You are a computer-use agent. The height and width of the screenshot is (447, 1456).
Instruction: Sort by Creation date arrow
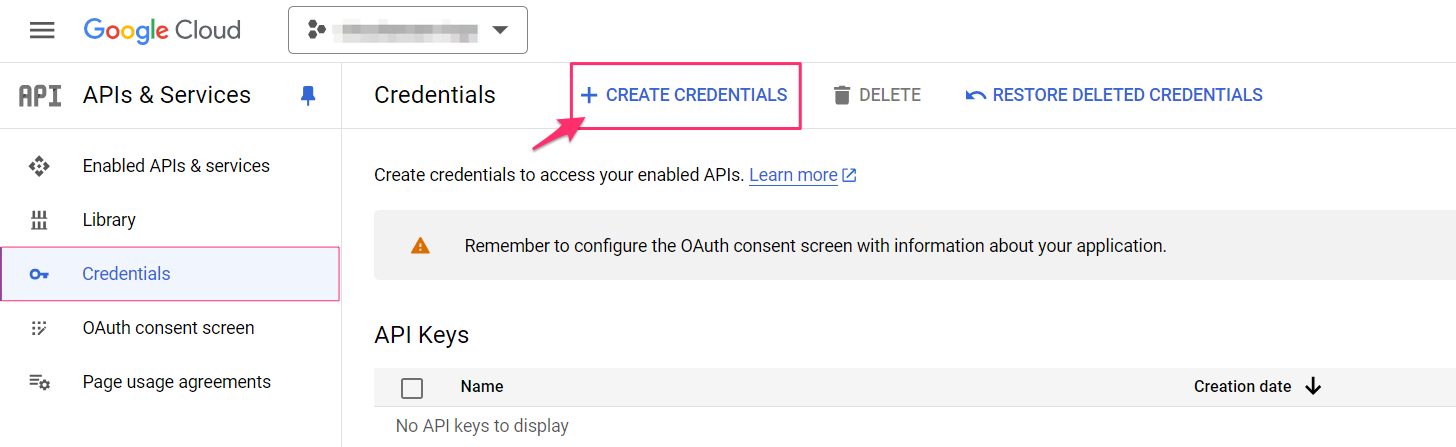(x=1313, y=387)
